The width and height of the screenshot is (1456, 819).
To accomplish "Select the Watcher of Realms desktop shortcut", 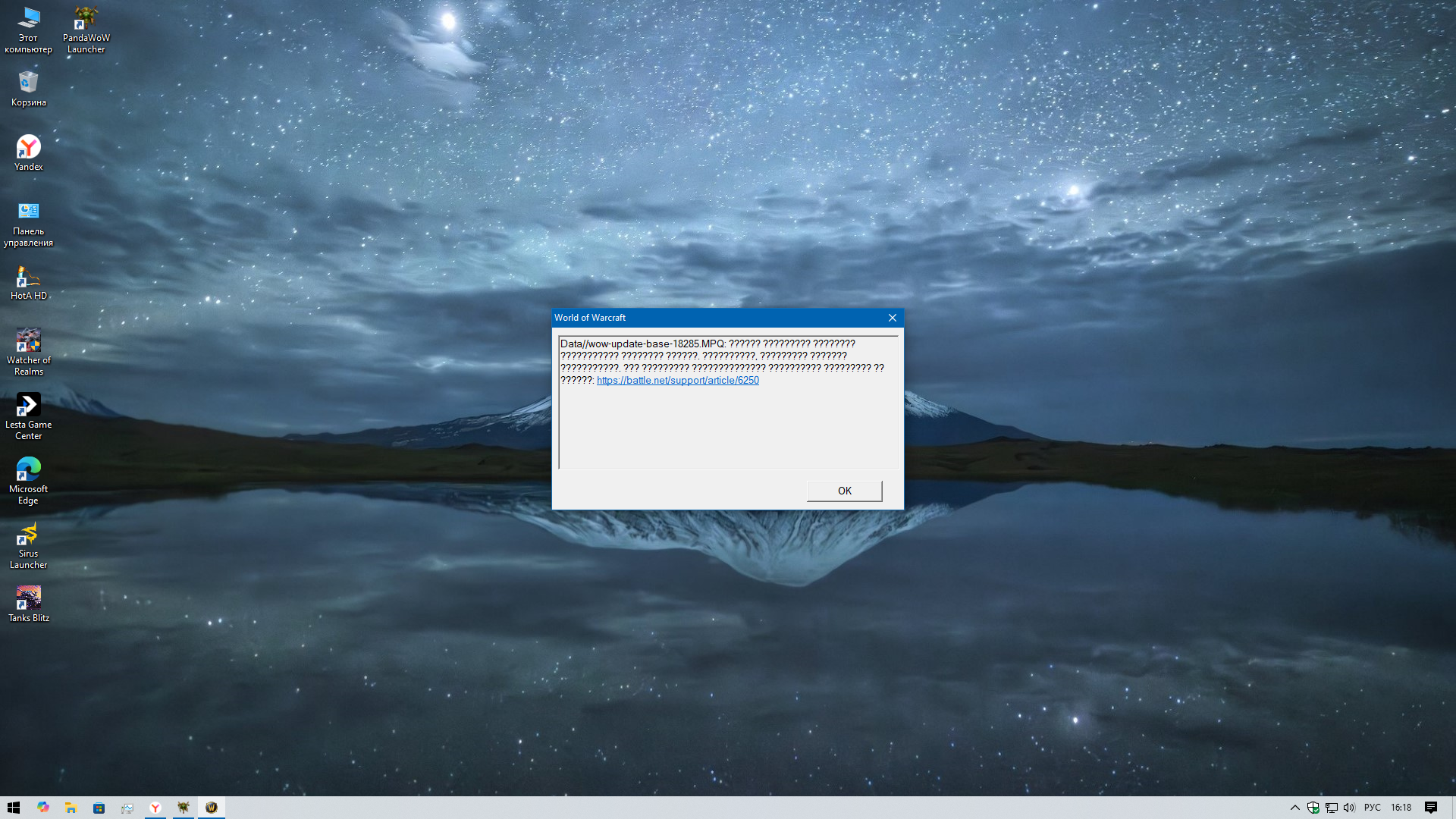I will (x=29, y=351).
